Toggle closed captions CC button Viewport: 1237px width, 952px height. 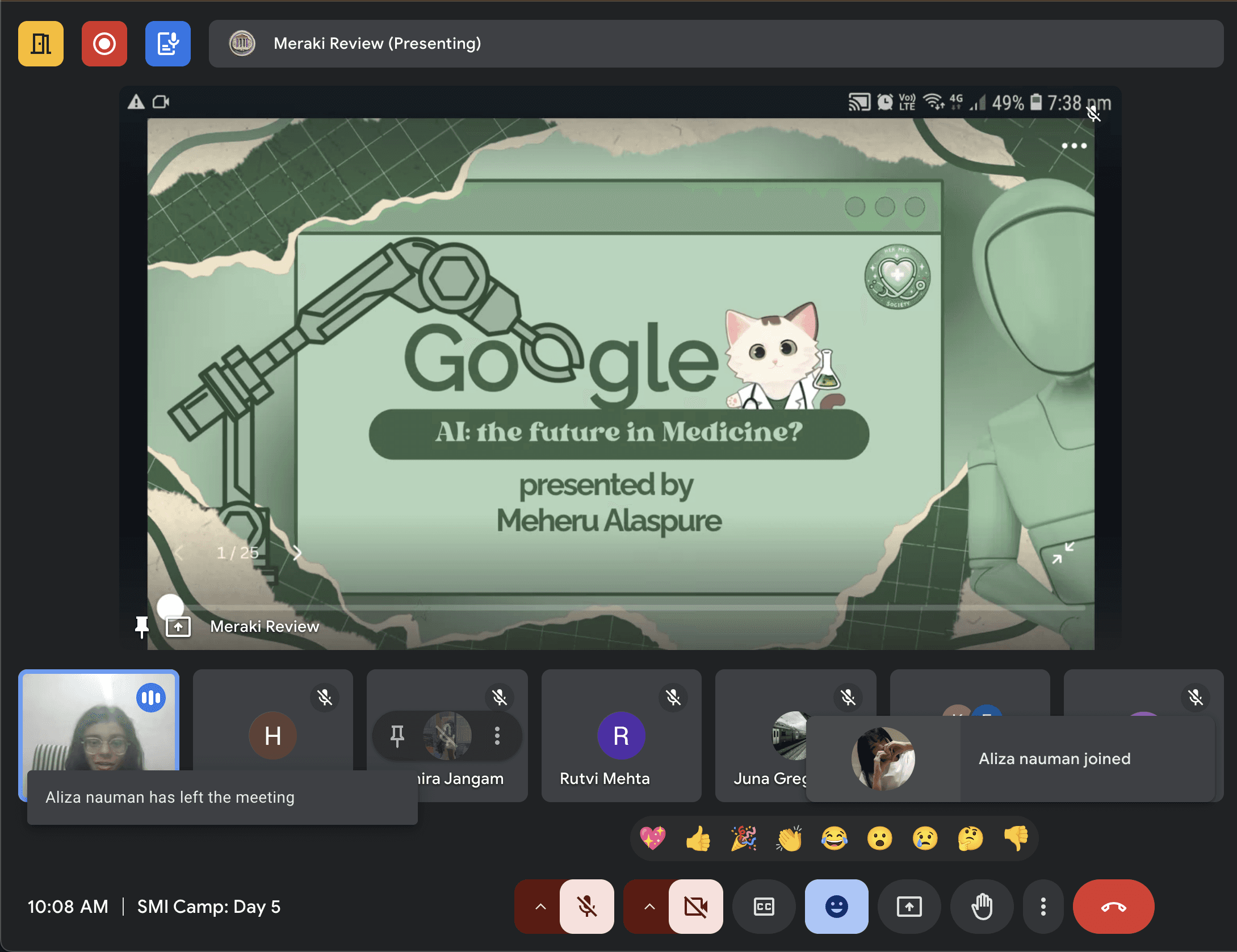tap(764, 907)
